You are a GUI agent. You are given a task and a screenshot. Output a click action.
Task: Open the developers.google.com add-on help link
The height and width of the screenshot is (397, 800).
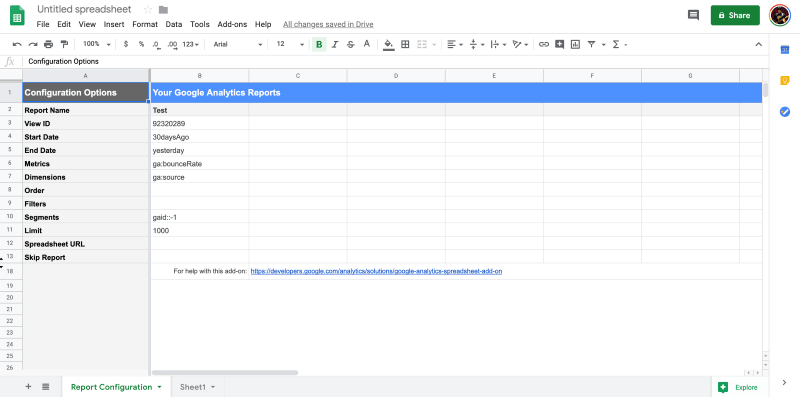coord(376,271)
